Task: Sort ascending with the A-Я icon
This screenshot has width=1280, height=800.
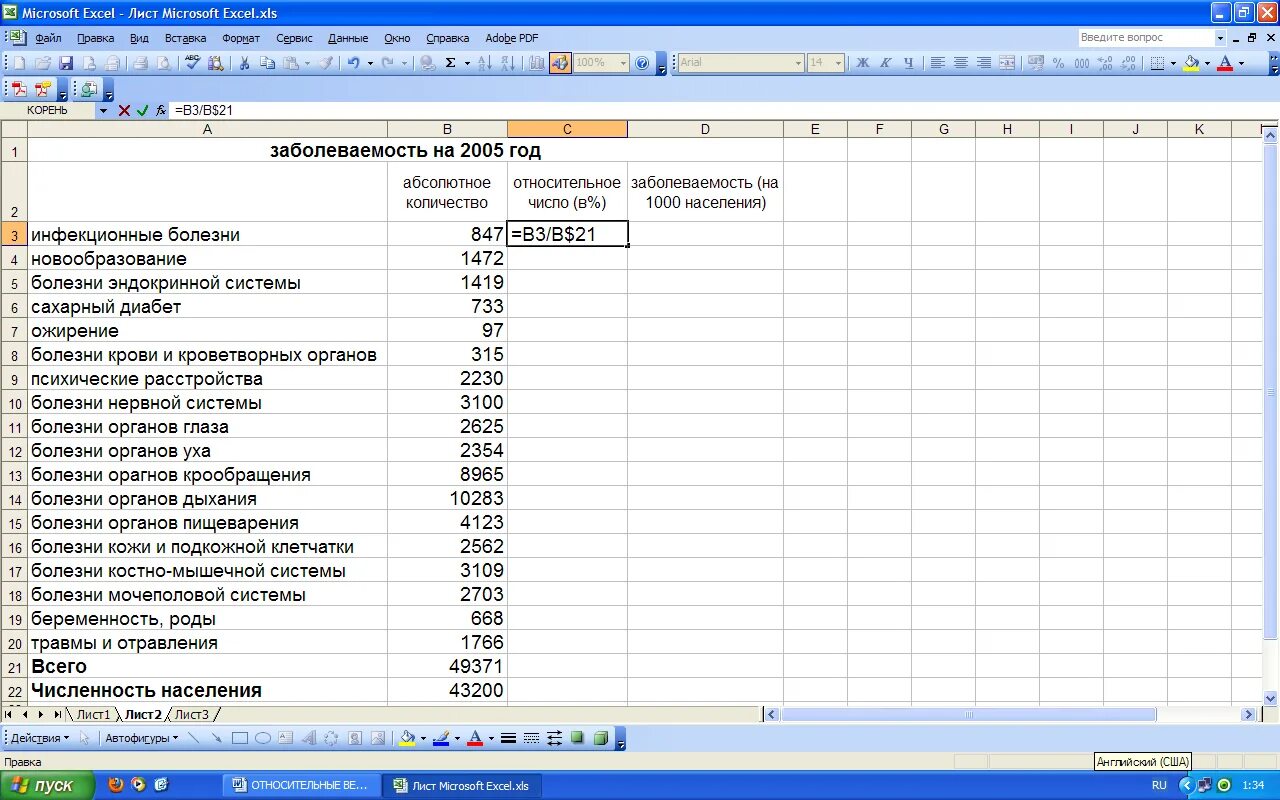Action: click(485, 63)
